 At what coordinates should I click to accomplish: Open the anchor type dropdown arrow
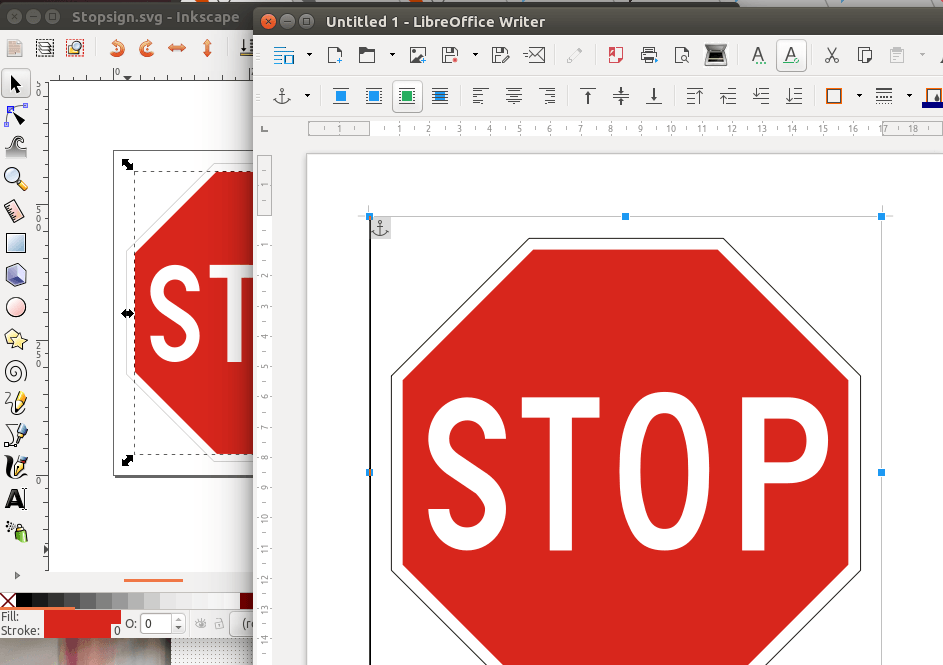pyautogui.click(x=307, y=97)
